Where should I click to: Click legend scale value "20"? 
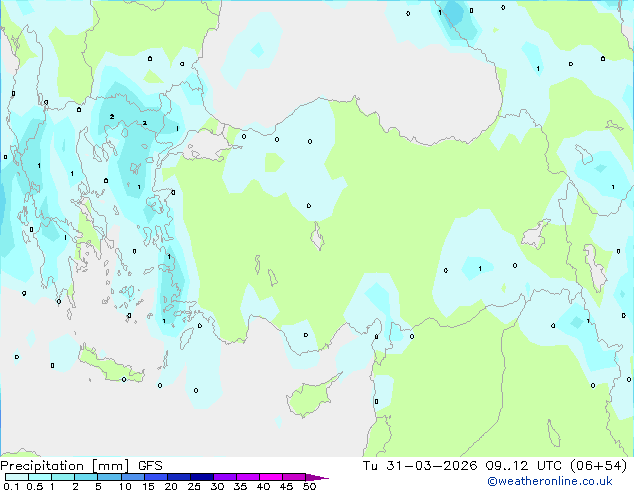coord(171,486)
